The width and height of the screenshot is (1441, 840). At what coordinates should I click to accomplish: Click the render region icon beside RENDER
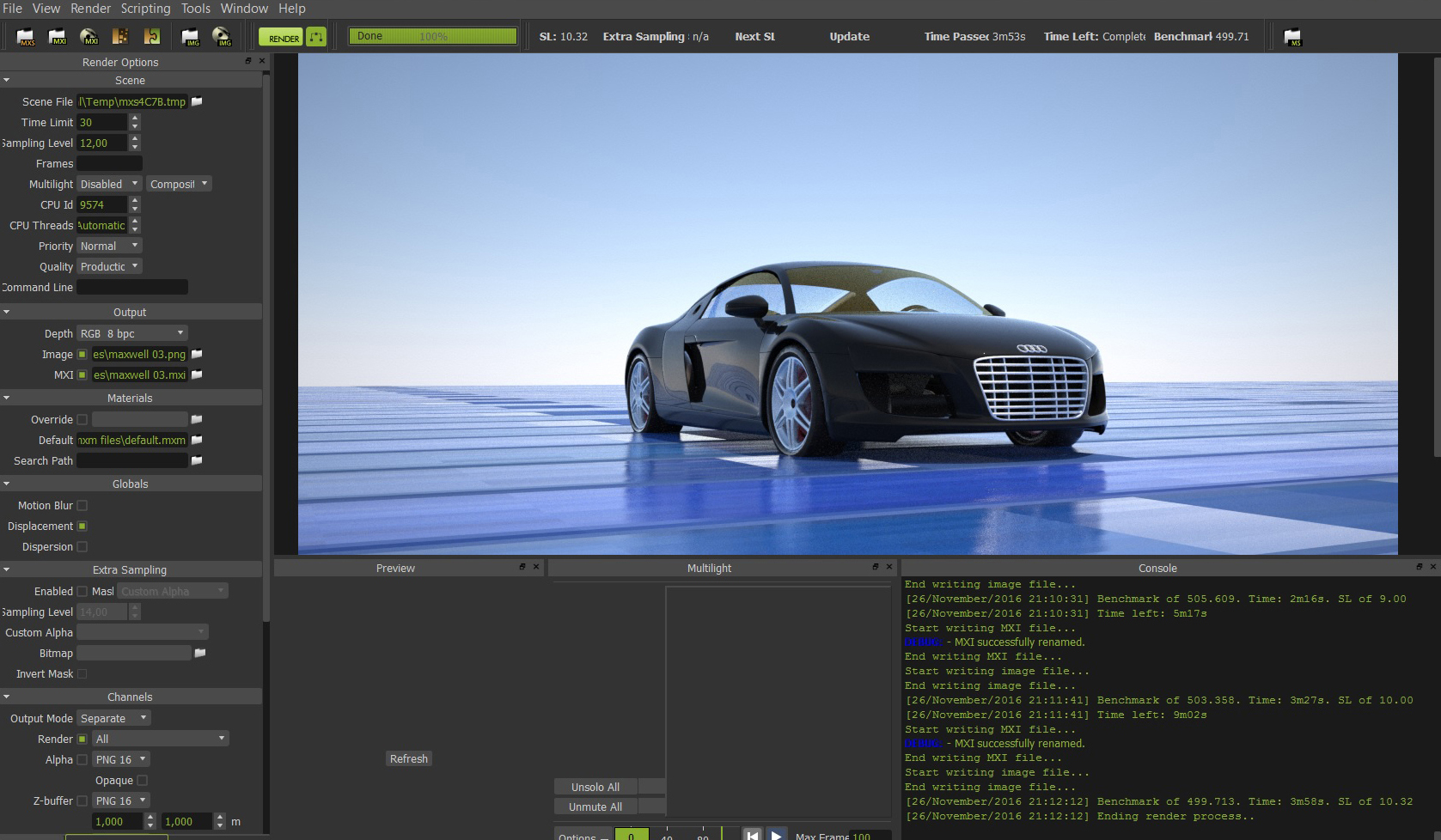pos(316,37)
